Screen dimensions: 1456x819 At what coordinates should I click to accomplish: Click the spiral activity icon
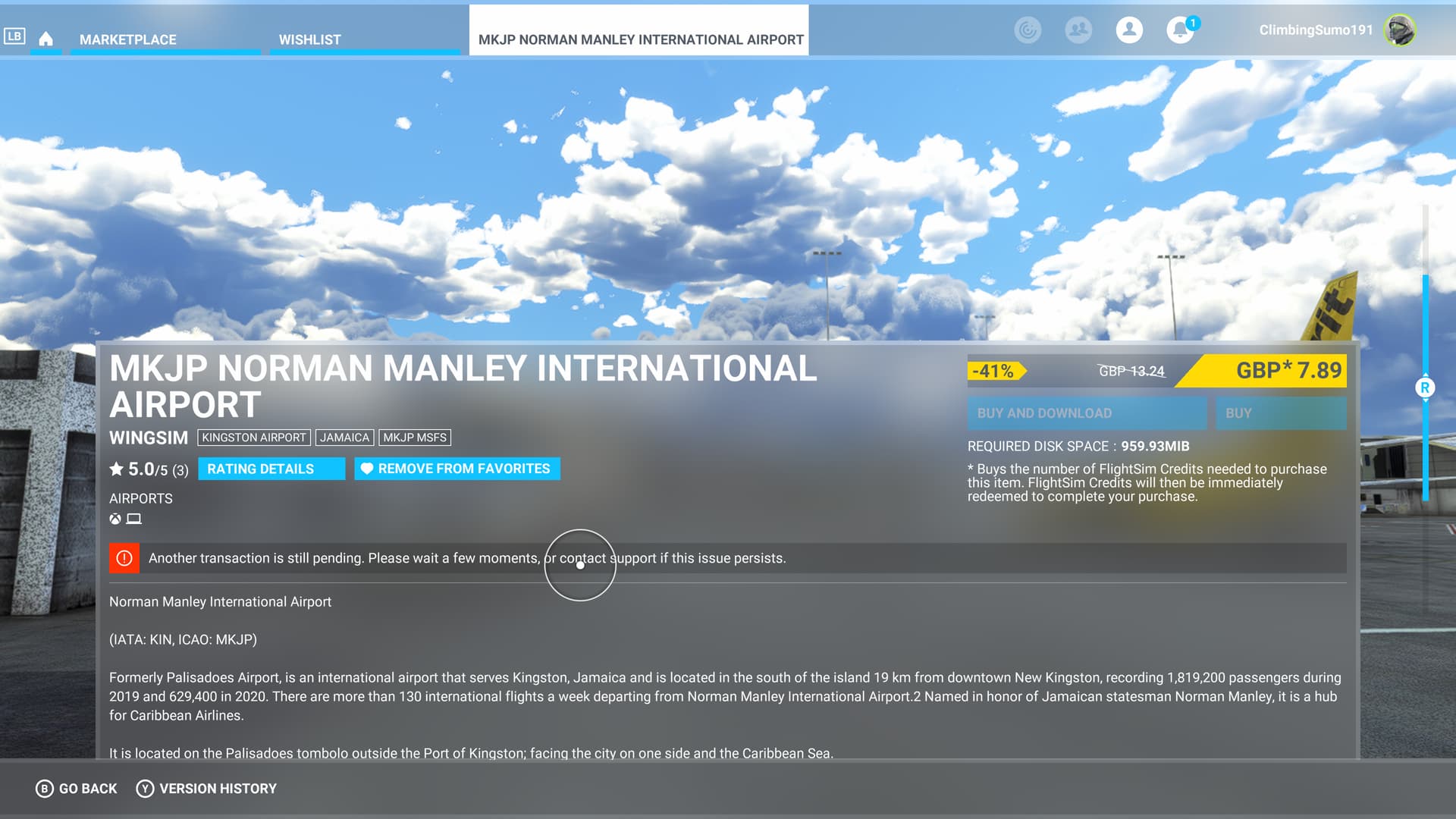(1028, 30)
